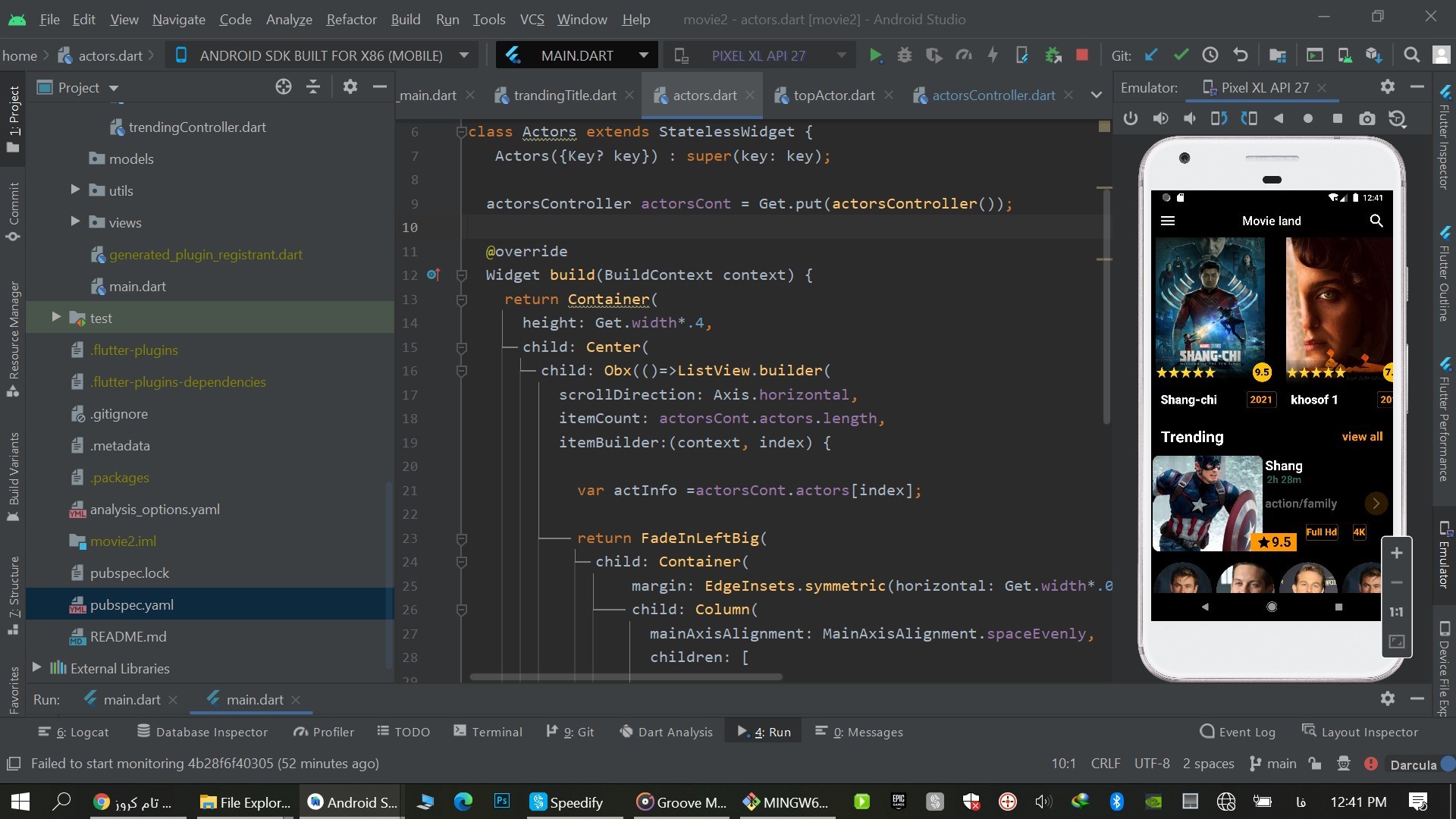Click the Debug bug icon in toolbar
1456x819 pixels.
[904, 55]
